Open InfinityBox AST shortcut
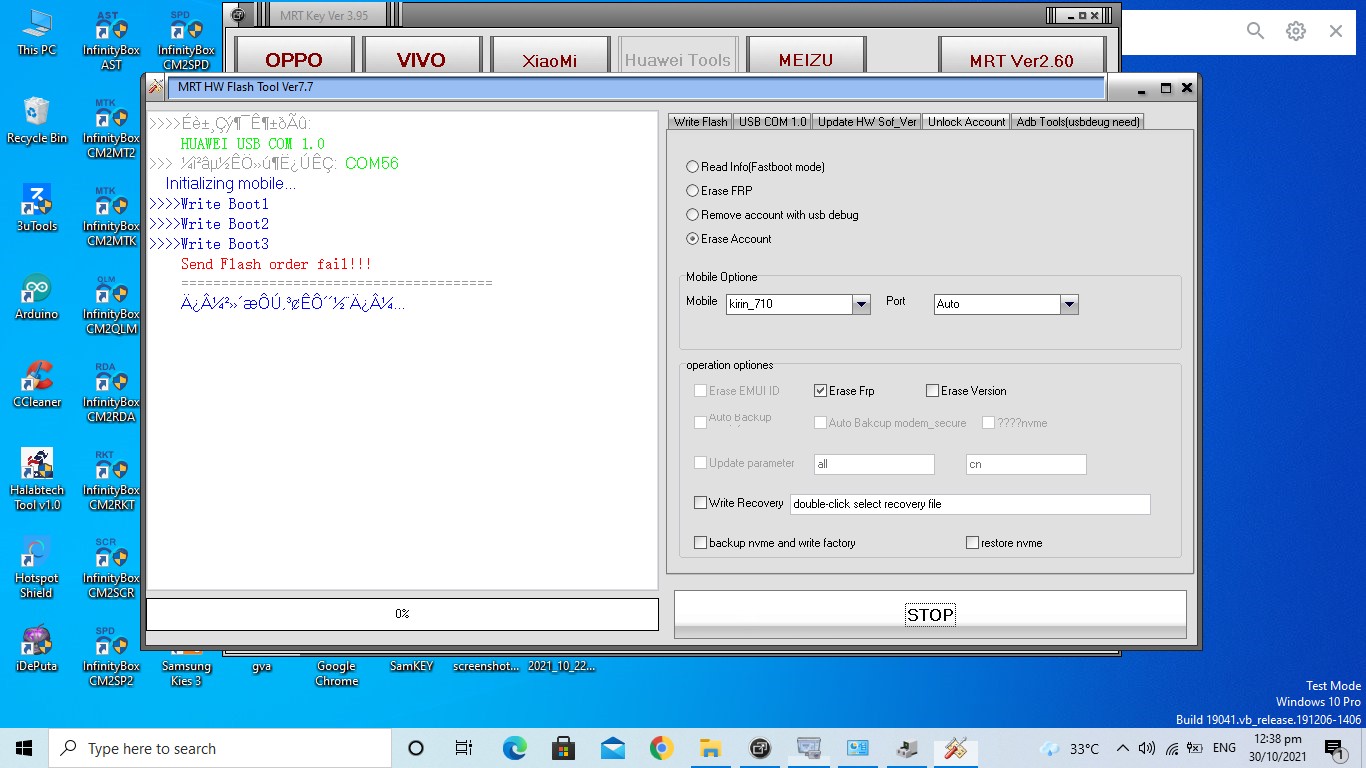 tap(111, 40)
